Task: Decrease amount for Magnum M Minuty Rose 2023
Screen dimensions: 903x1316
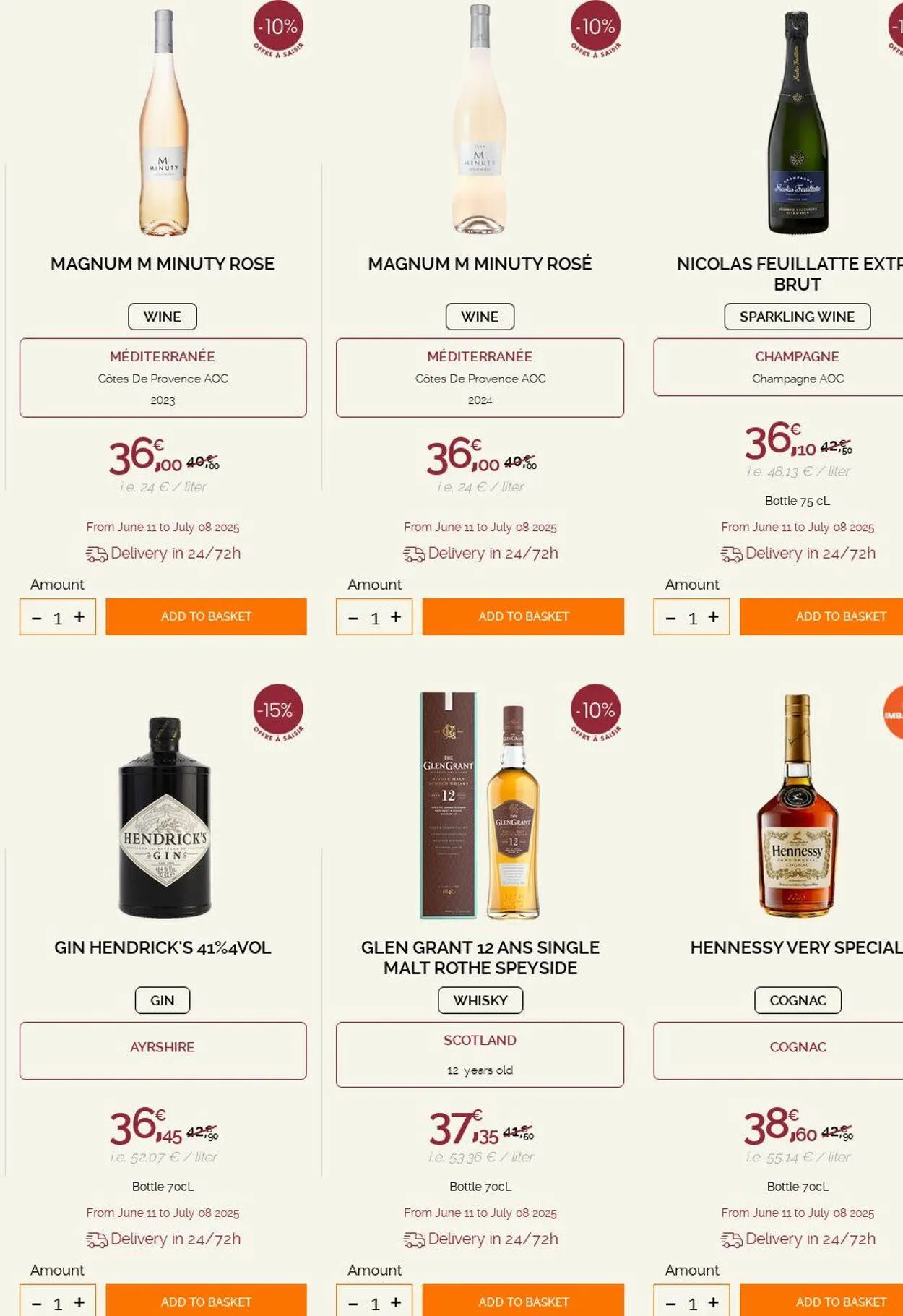Action: (x=37, y=618)
